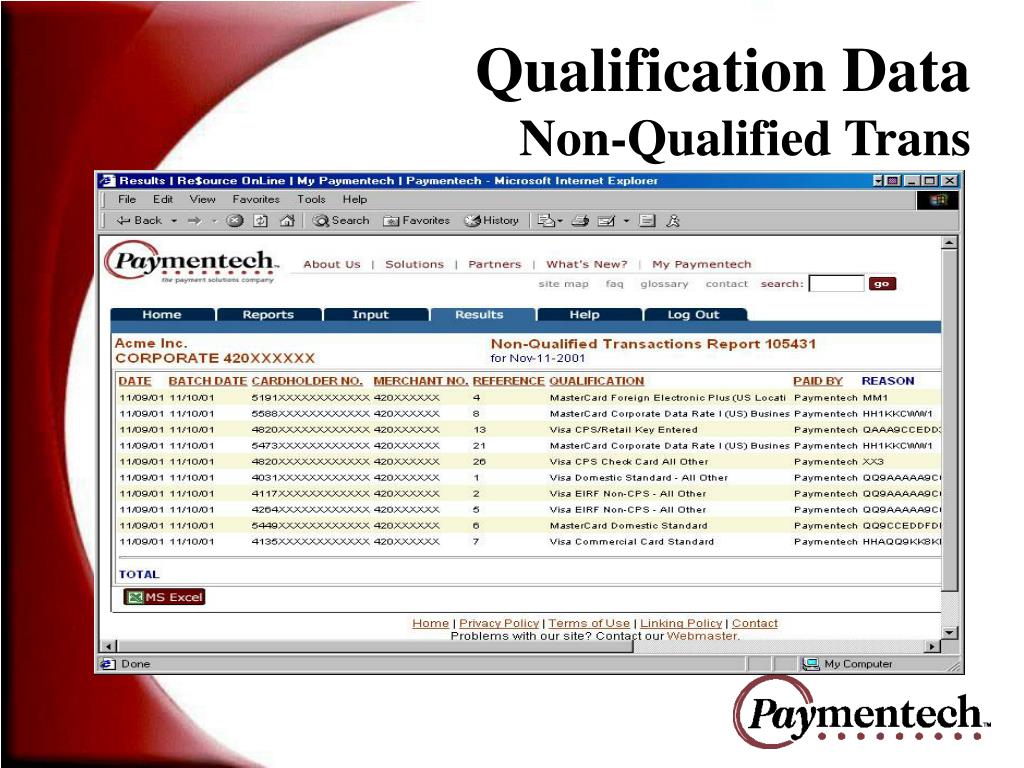Click the Edit page toolbar icon

[607, 221]
